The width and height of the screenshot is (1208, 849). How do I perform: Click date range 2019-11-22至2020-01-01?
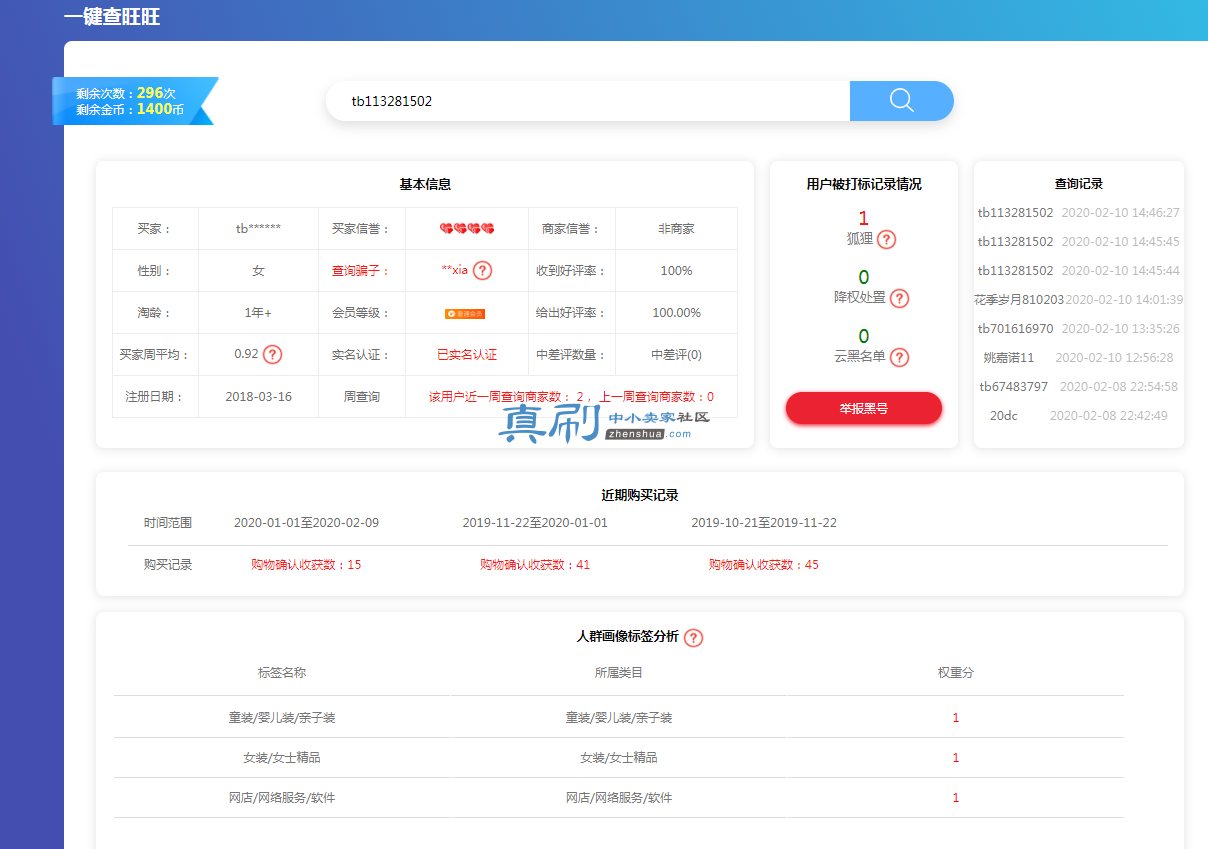coord(535,523)
